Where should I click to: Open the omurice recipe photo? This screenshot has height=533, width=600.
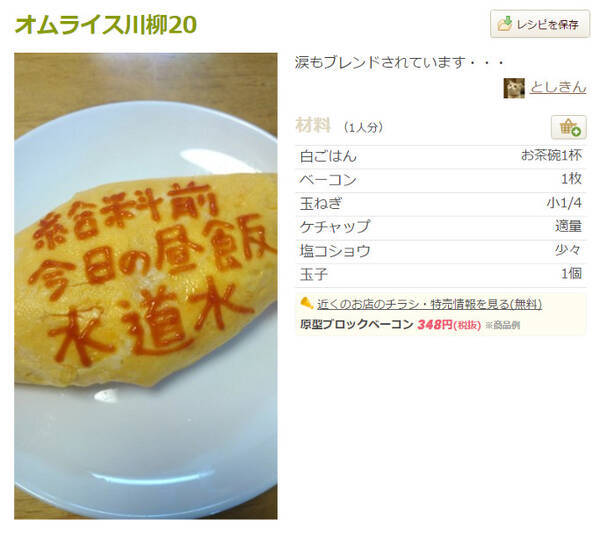coord(146,286)
